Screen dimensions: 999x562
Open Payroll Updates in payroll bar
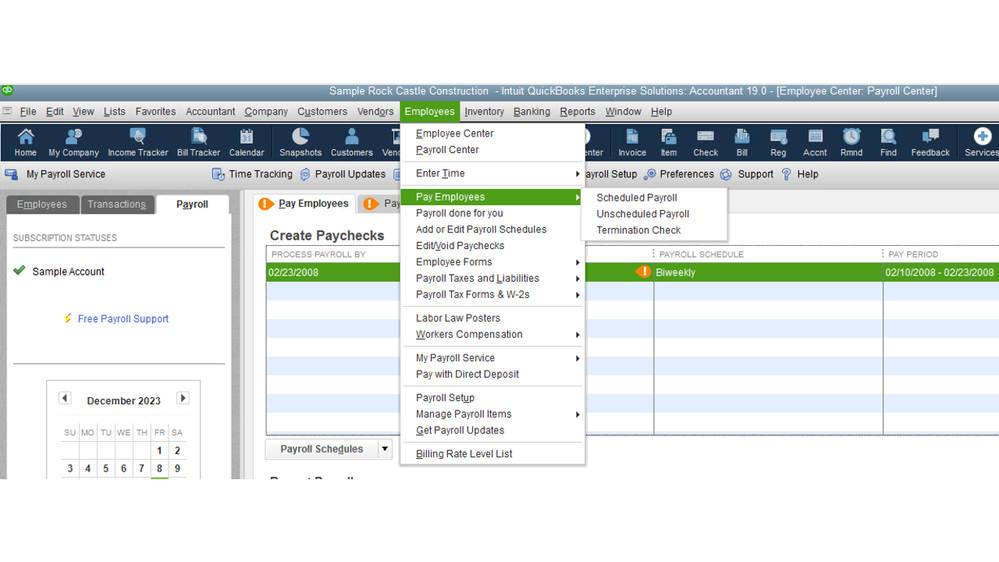click(x=343, y=174)
